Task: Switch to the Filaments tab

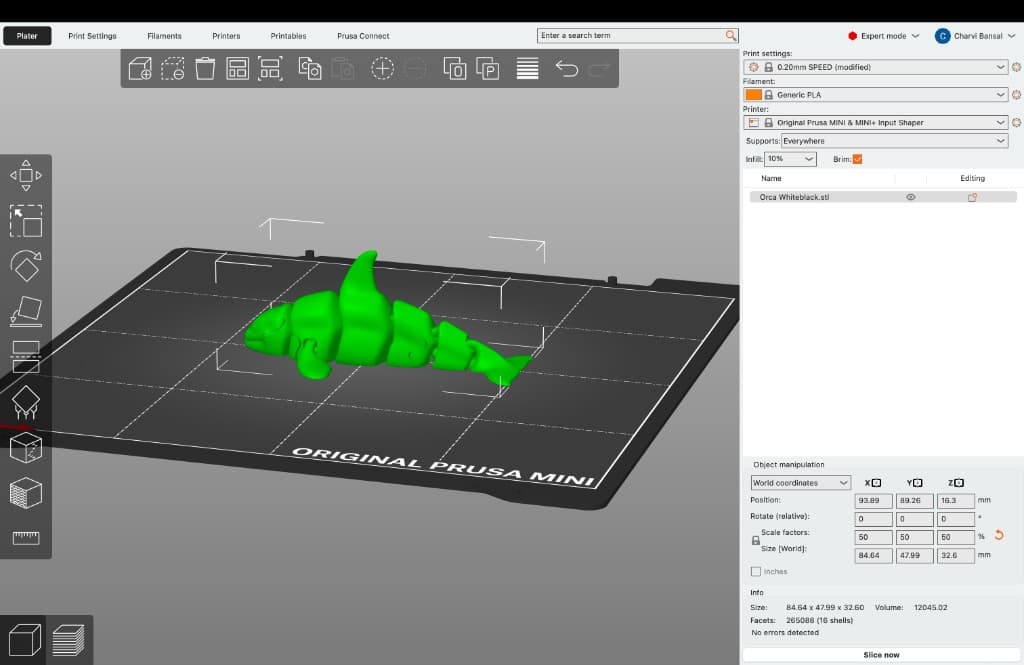Action: click(x=165, y=36)
